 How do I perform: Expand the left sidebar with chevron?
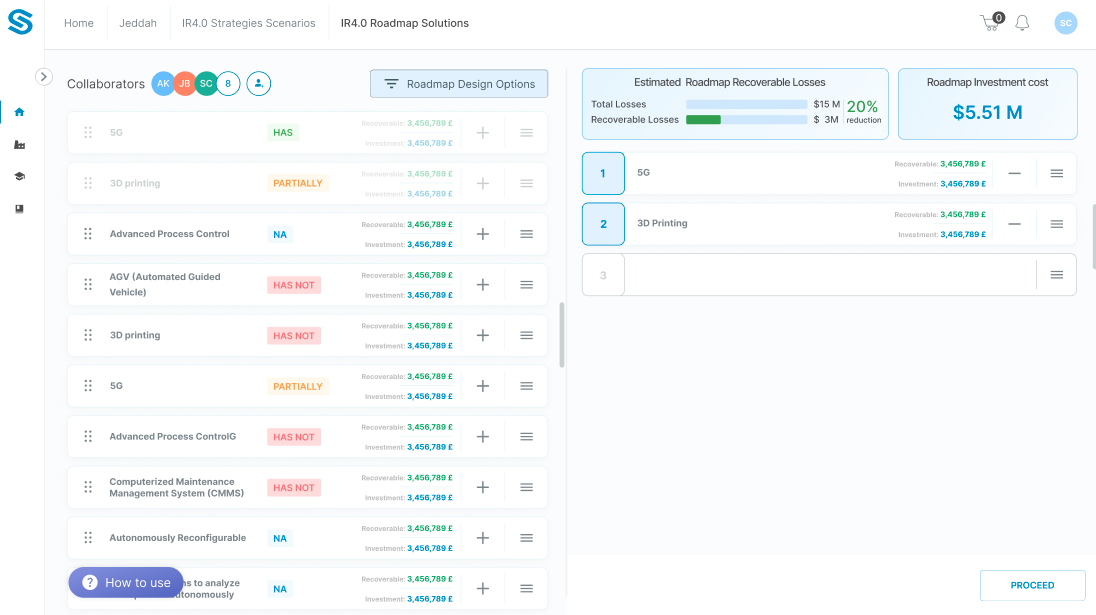pos(43,76)
